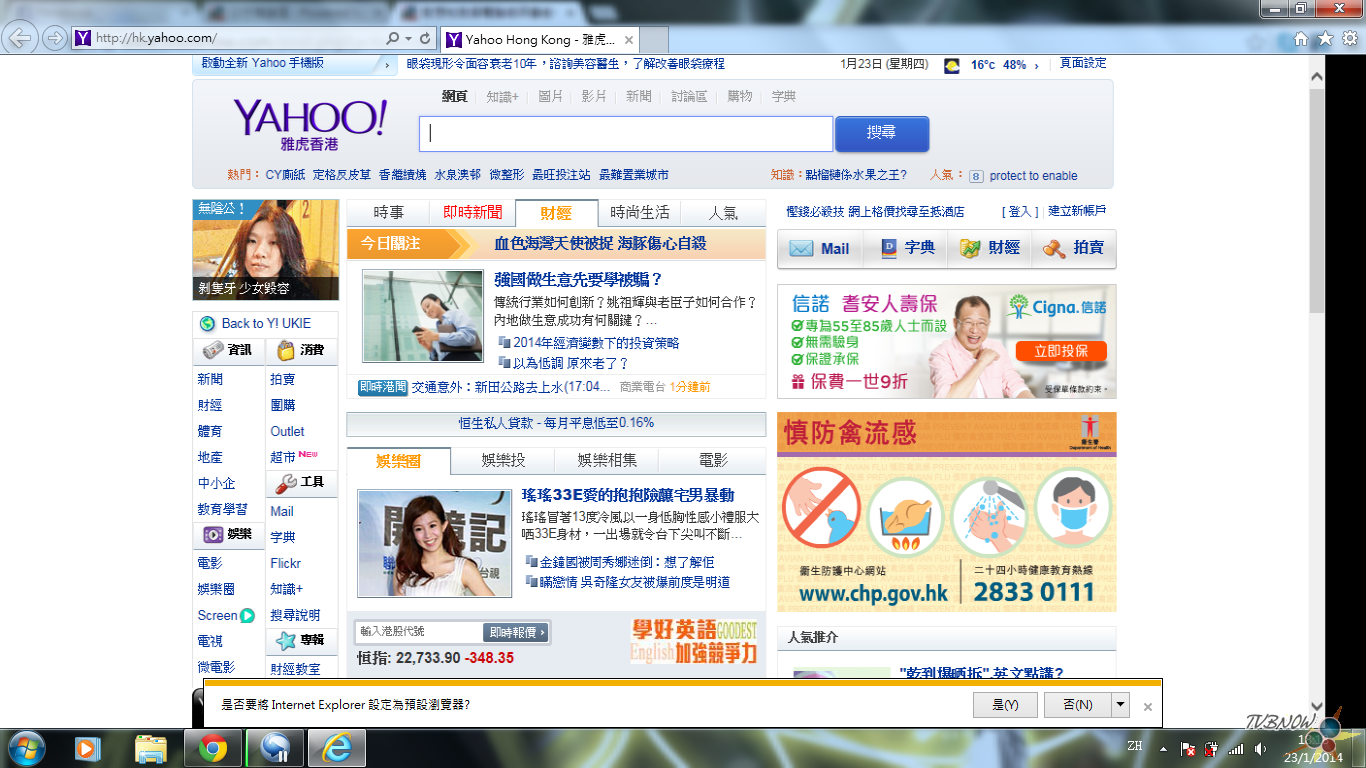Click 剝隻牙 少女毀容 photo thumbnail
Screen dimensions: 1366x768
(x=266, y=250)
